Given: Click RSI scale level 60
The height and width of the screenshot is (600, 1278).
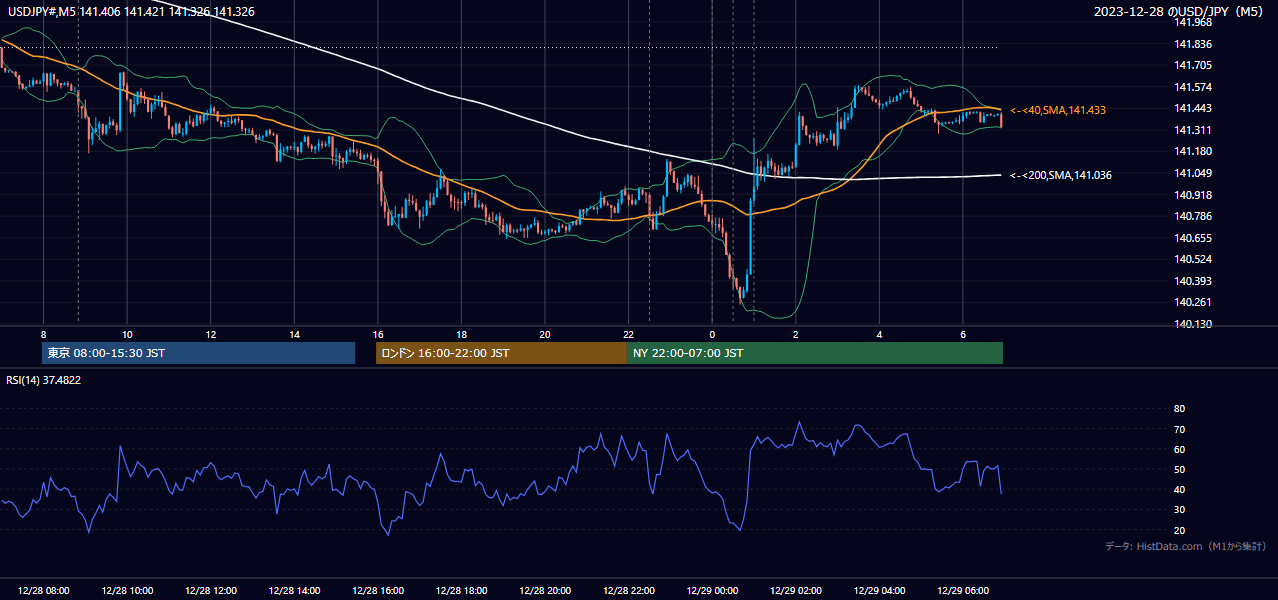Looking at the screenshot, I should pos(1179,449).
